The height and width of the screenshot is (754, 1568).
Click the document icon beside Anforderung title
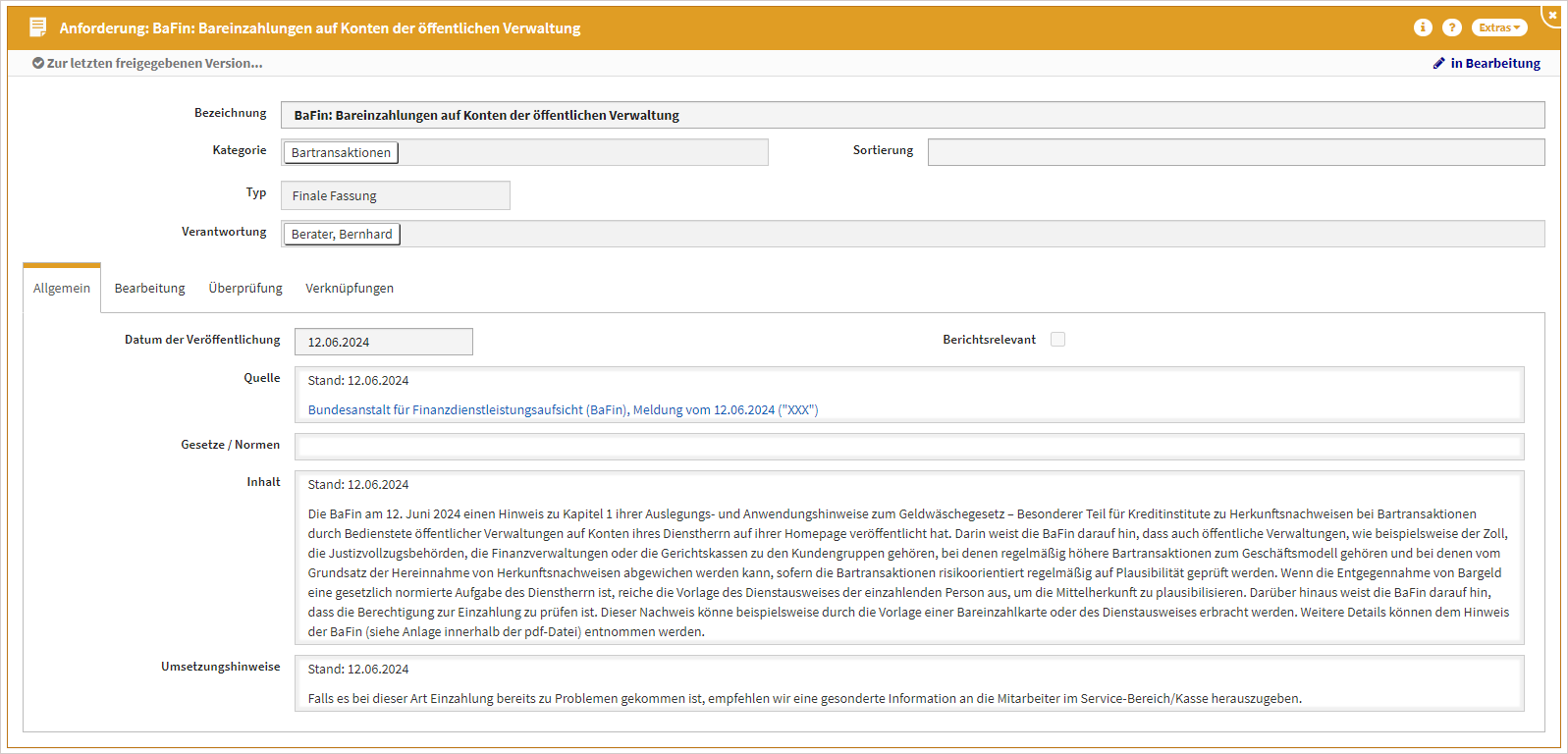(x=38, y=27)
